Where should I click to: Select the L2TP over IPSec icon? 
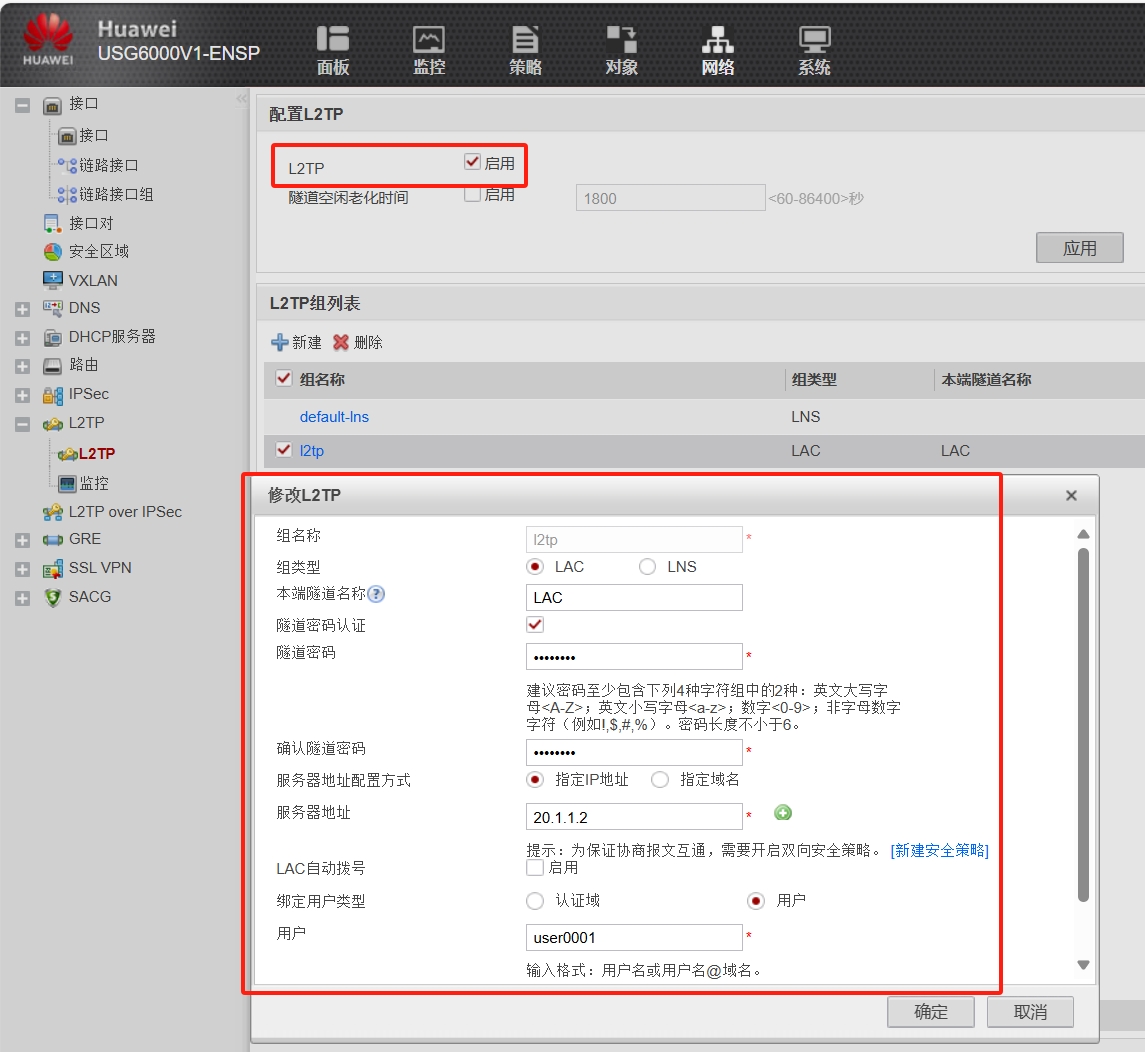tap(52, 512)
